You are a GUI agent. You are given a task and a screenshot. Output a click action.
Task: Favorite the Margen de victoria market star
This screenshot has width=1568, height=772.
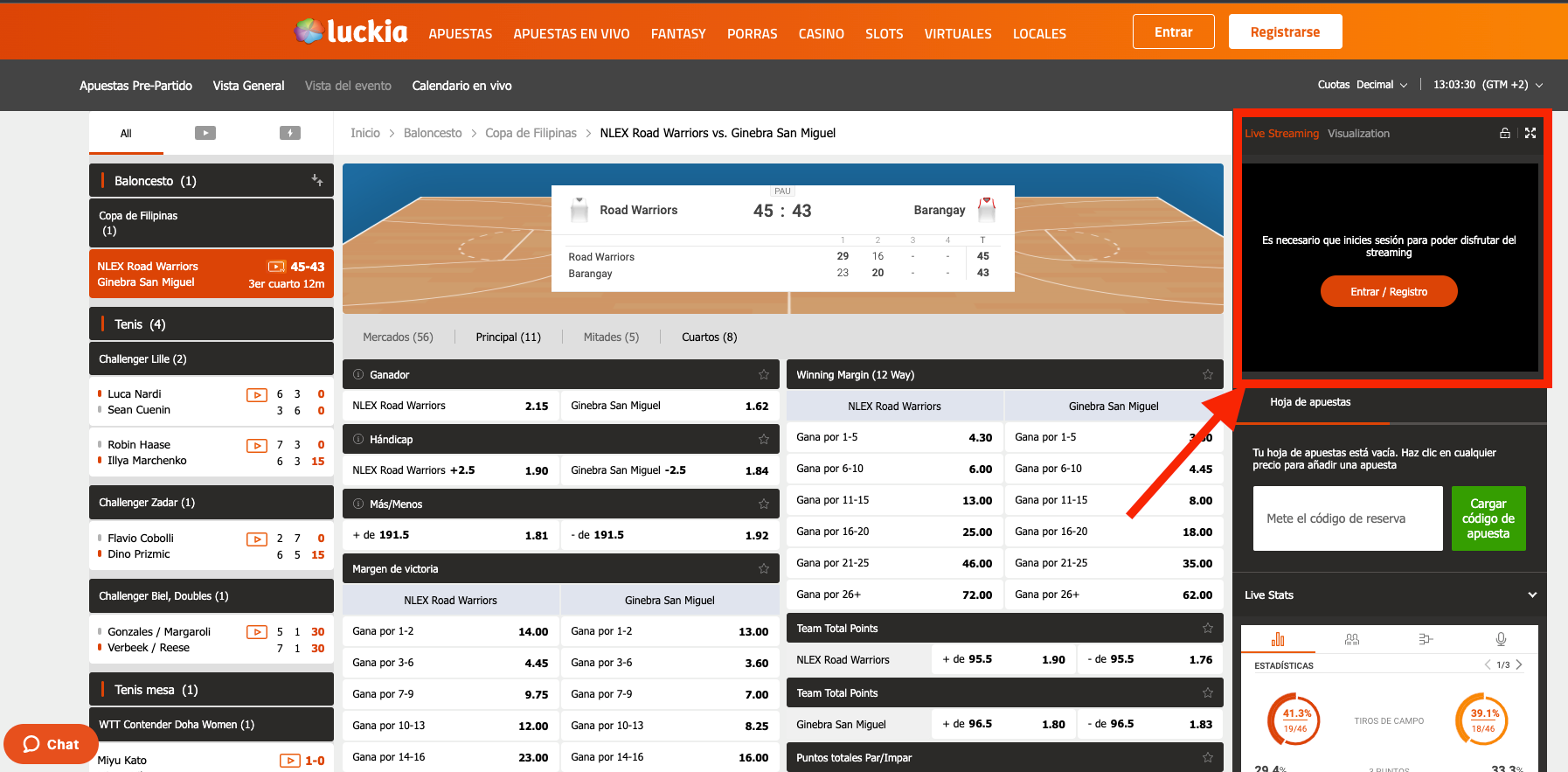tap(764, 568)
